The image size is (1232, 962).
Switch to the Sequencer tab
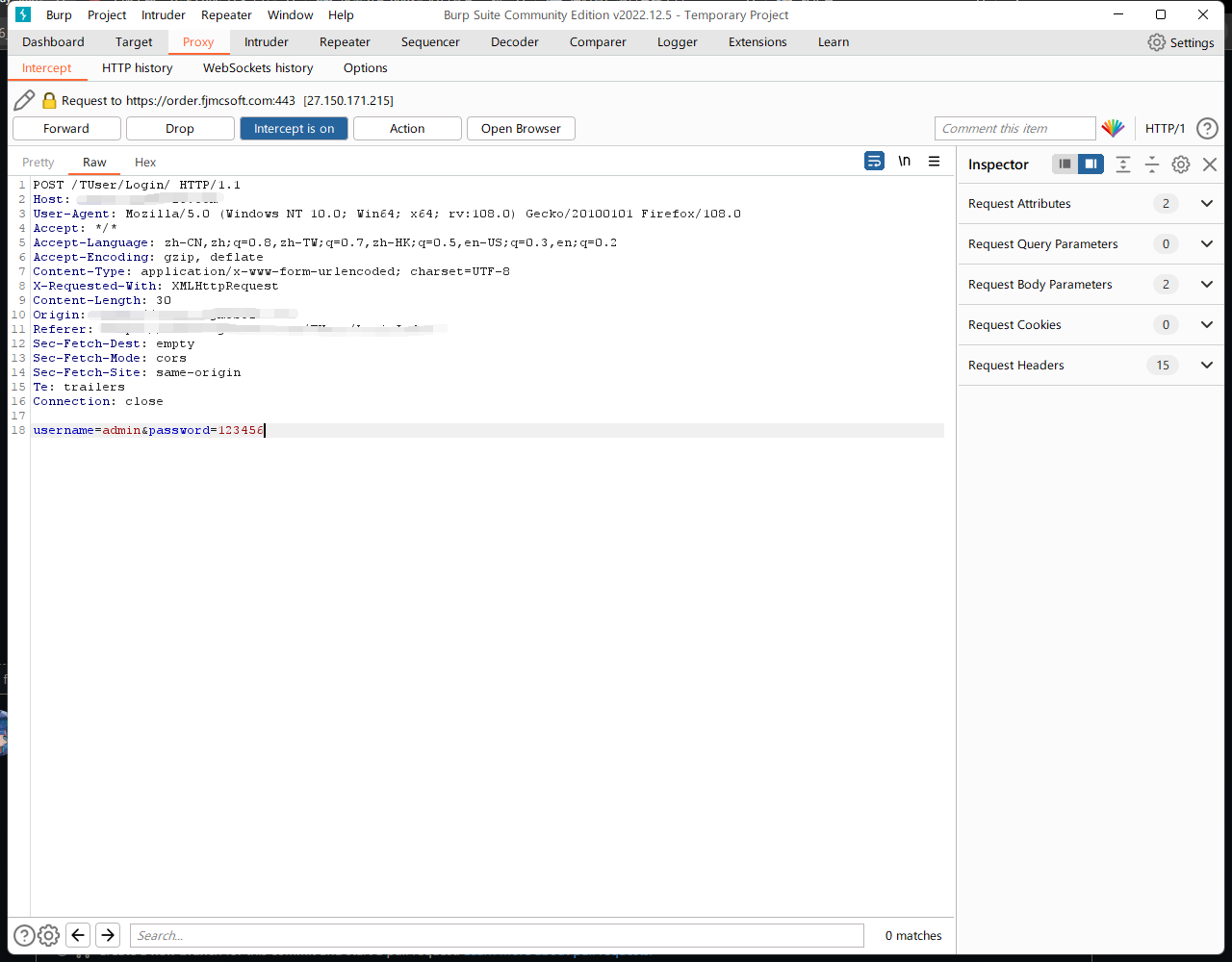(x=430, y=42)
